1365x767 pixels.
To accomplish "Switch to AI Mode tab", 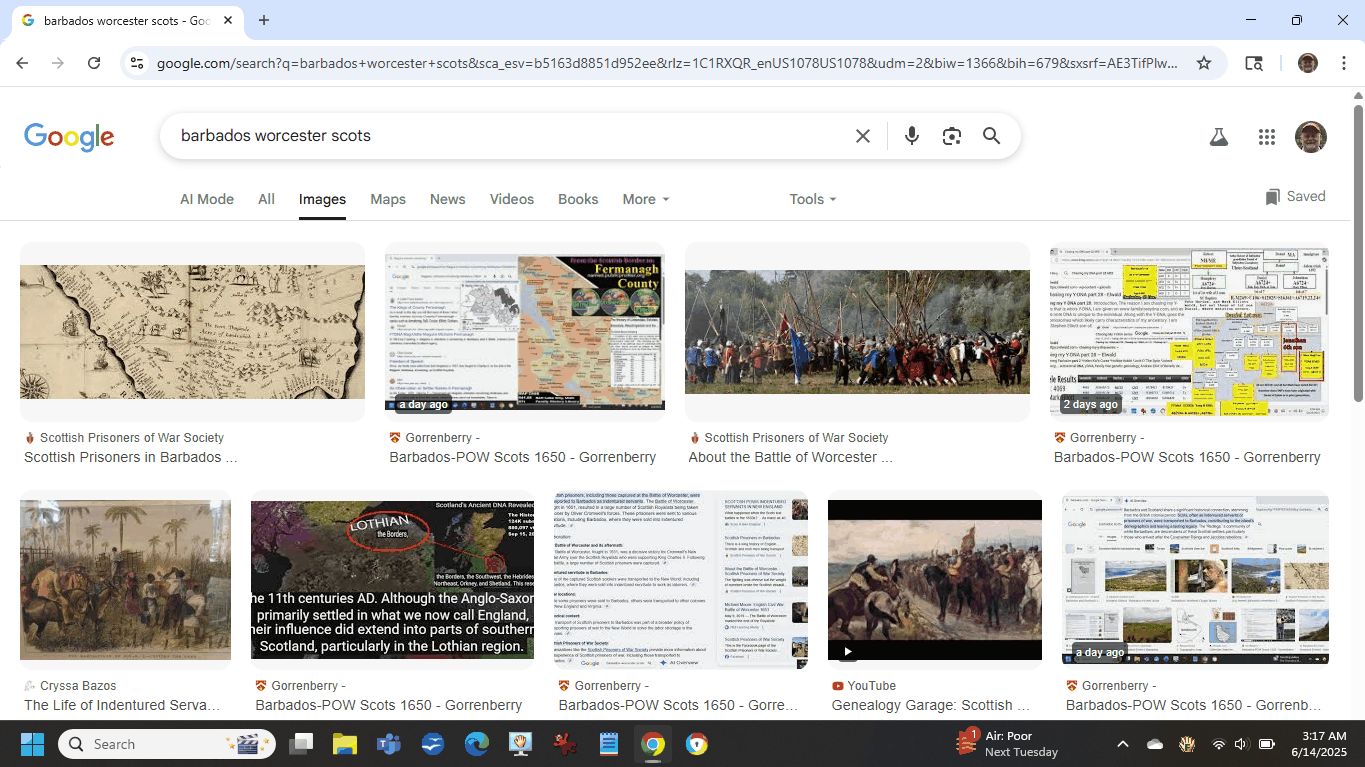I will tap(206, 199).
